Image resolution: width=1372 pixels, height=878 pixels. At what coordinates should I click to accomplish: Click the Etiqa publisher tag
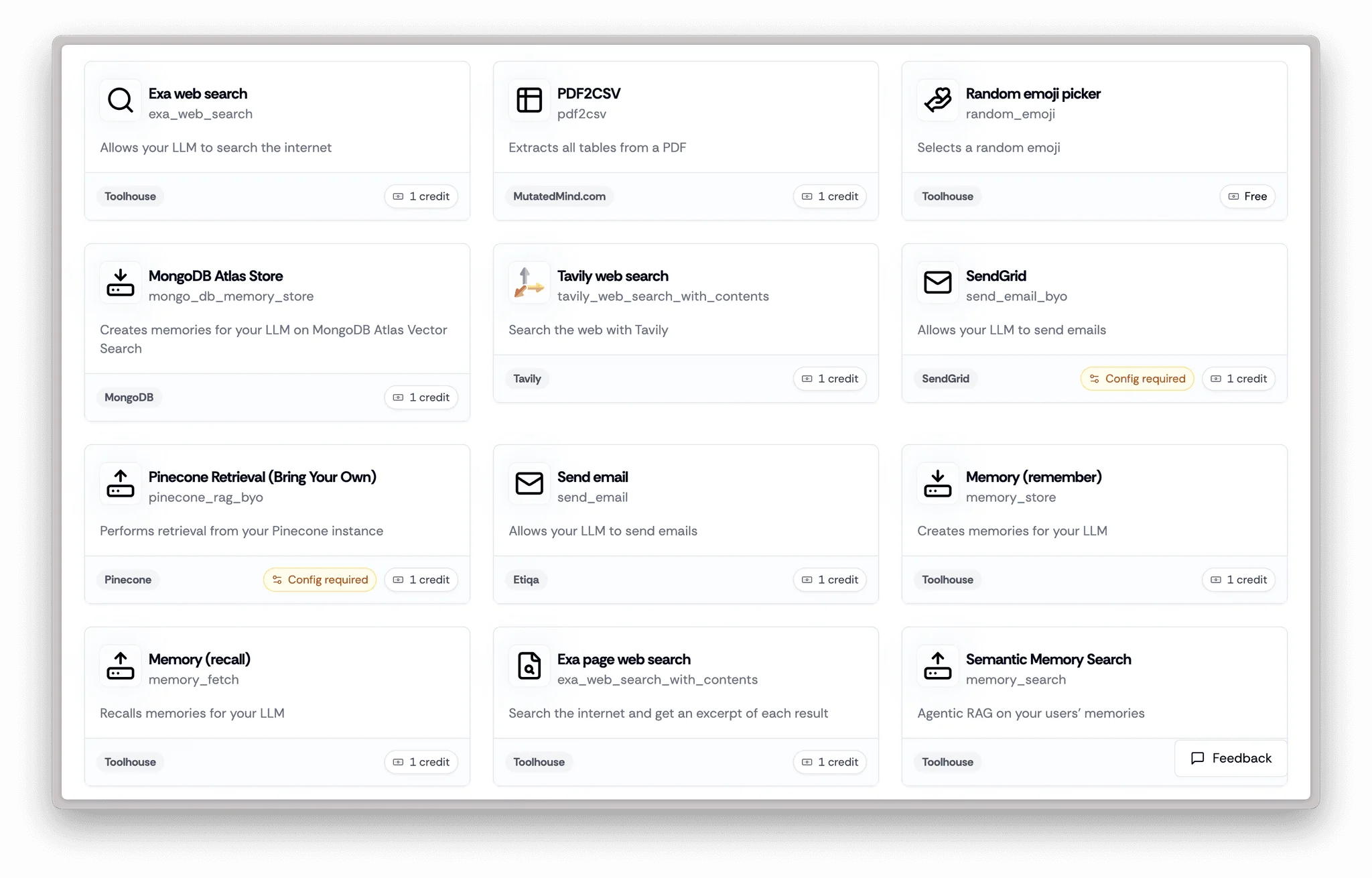pos(526,580)
